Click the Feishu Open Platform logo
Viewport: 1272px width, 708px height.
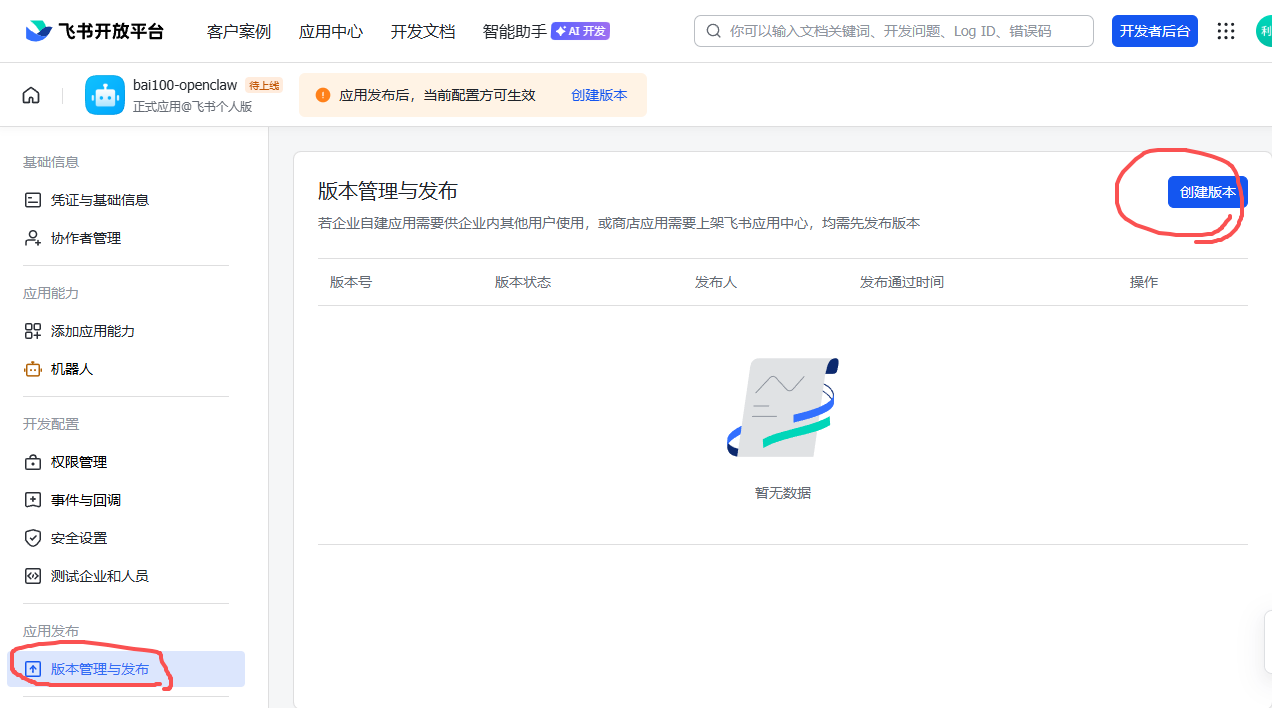coord(95,31)
